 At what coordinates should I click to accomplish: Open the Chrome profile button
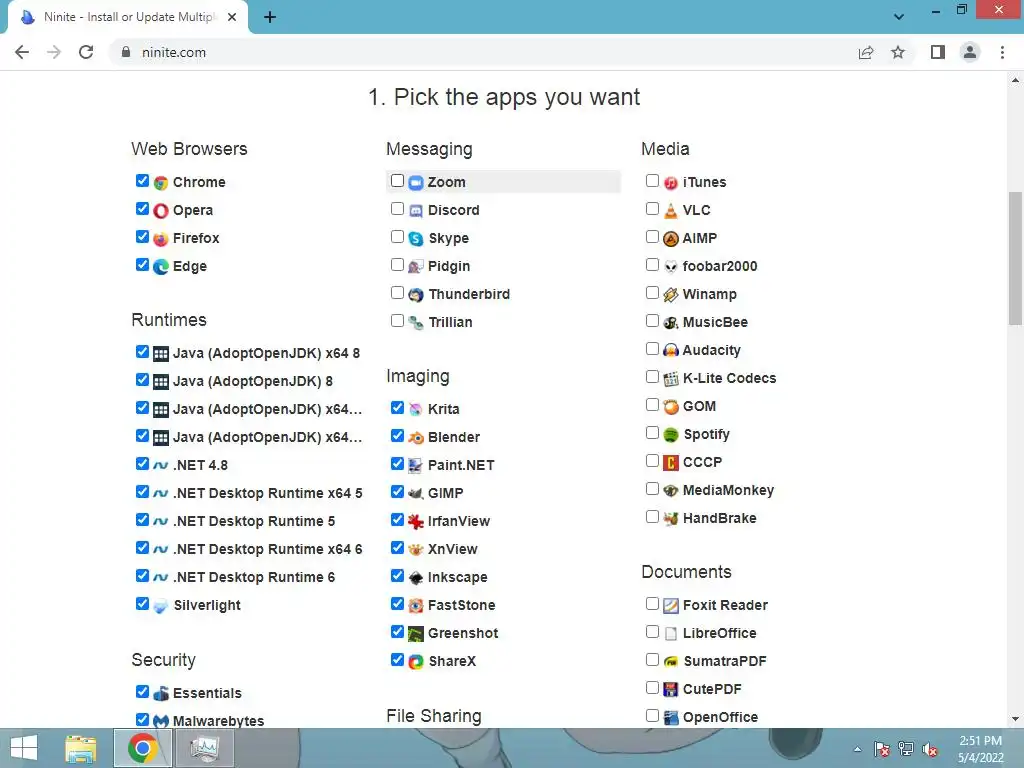(x=970, y=52)
